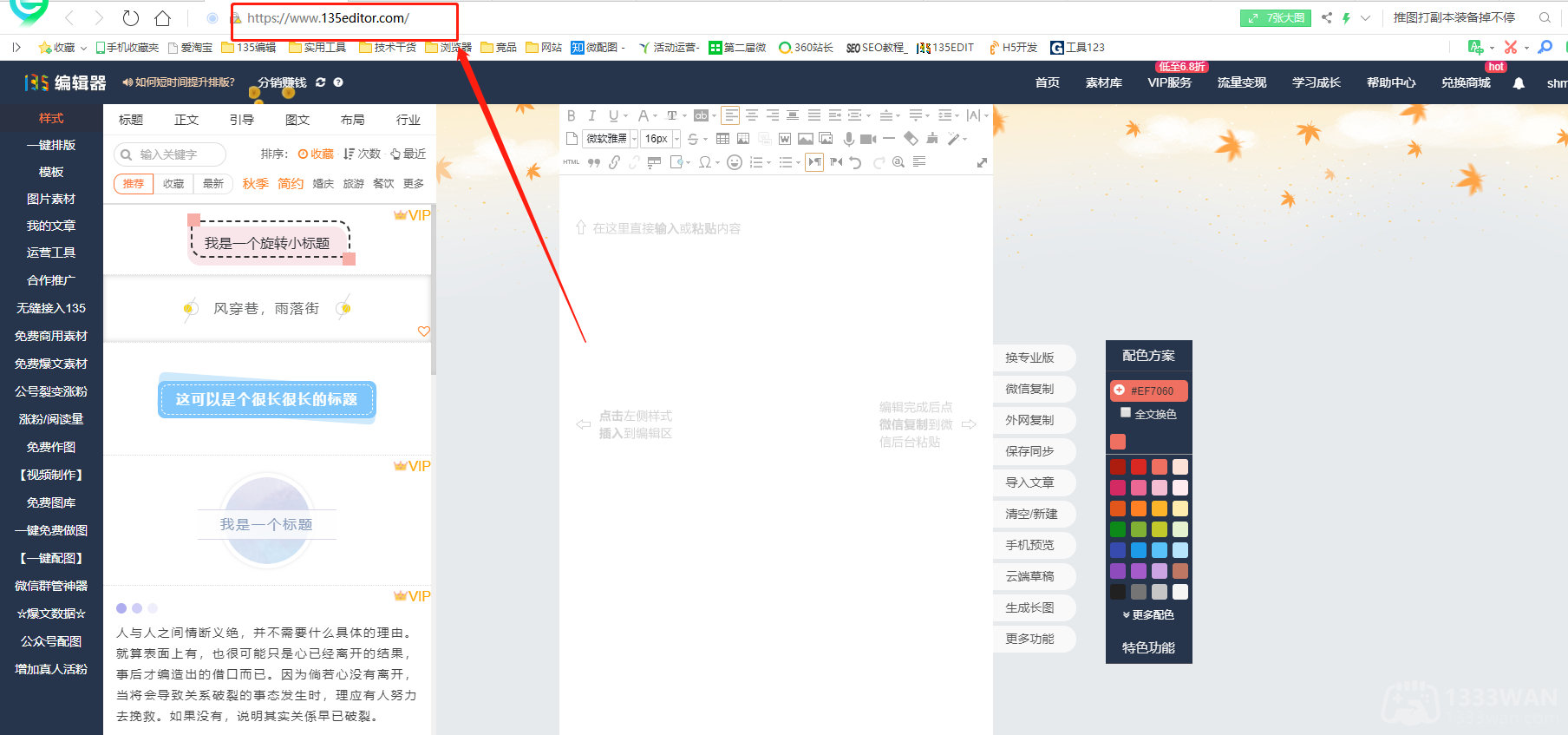Insert a blockquote with the quote icon
This screenshot has width=1568, height=735.
[594, 162]
